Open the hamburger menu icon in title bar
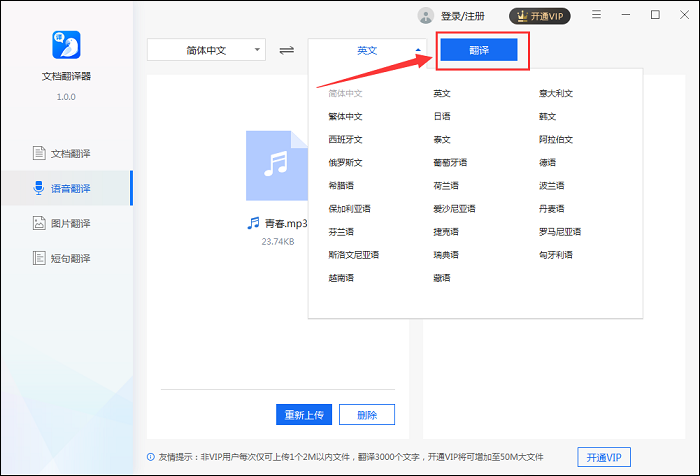This screenshot has width=700, height=476. (x=596, y=15)
